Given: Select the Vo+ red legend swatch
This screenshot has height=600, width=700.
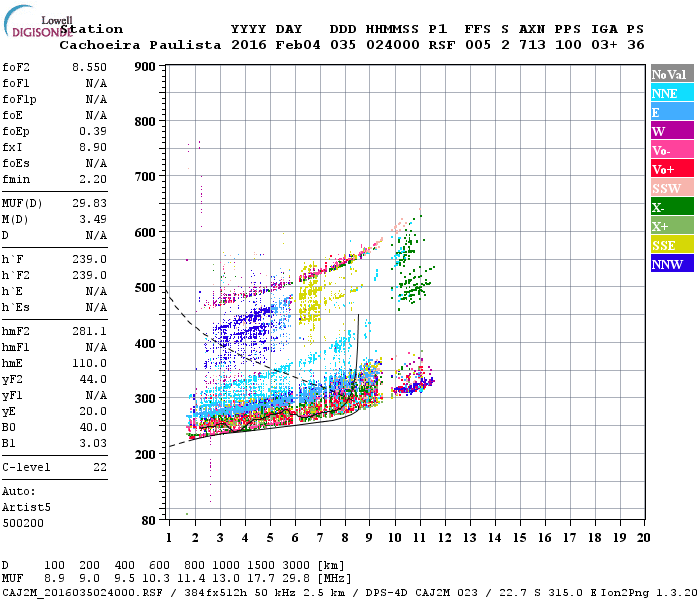Looking at the screenshot, I should pyautogui.click(x=672, y=169).
